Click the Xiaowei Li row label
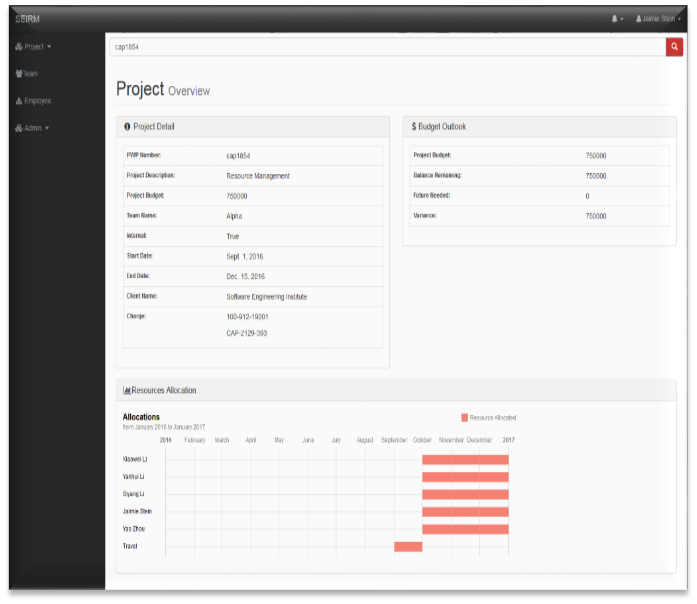The height and width of the screenshot is (604, 697). (135, 459)
